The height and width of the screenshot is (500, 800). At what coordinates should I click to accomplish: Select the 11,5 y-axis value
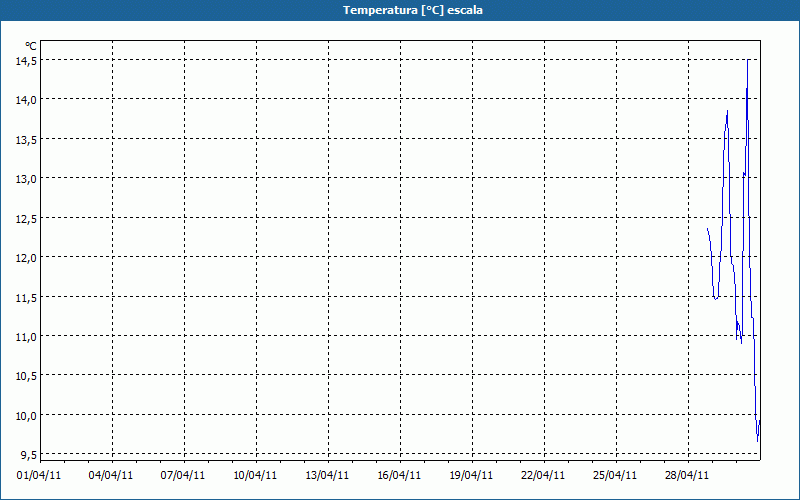(26, 297)
